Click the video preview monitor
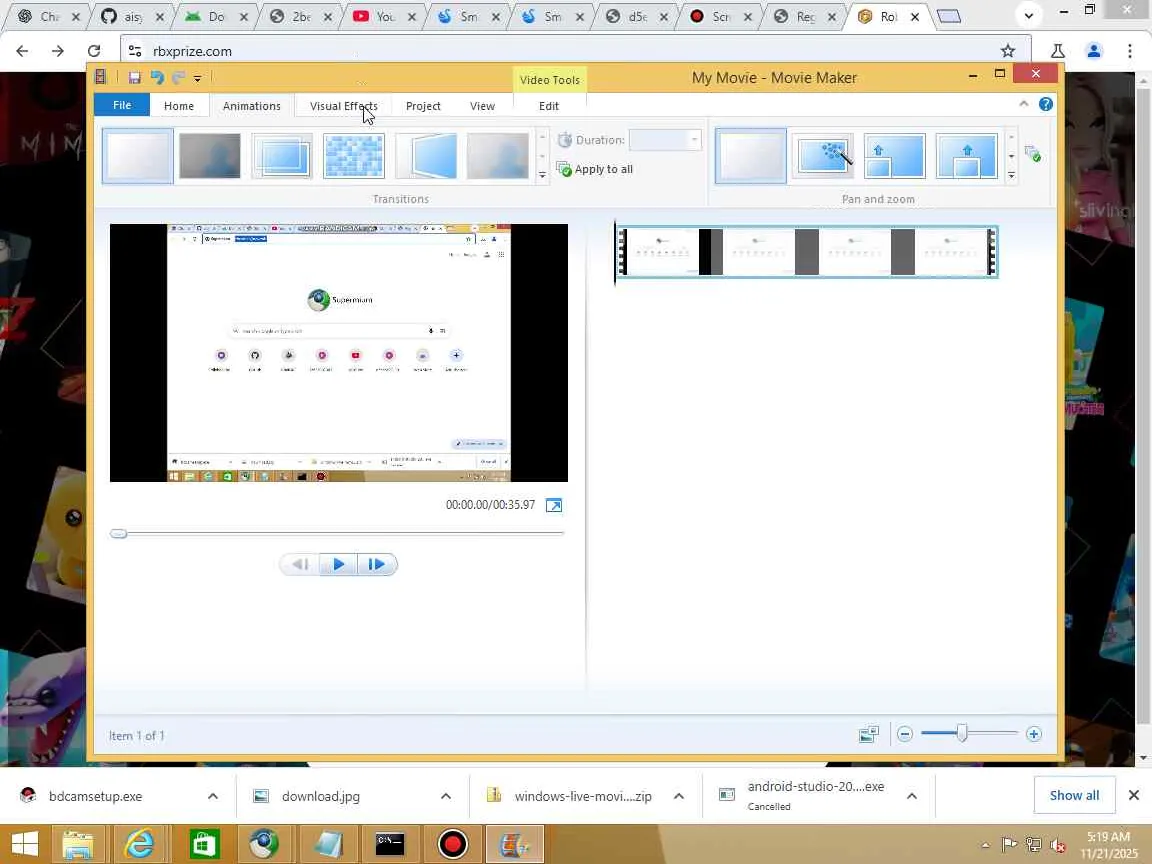1152x864 pixels. click(339, 353)
